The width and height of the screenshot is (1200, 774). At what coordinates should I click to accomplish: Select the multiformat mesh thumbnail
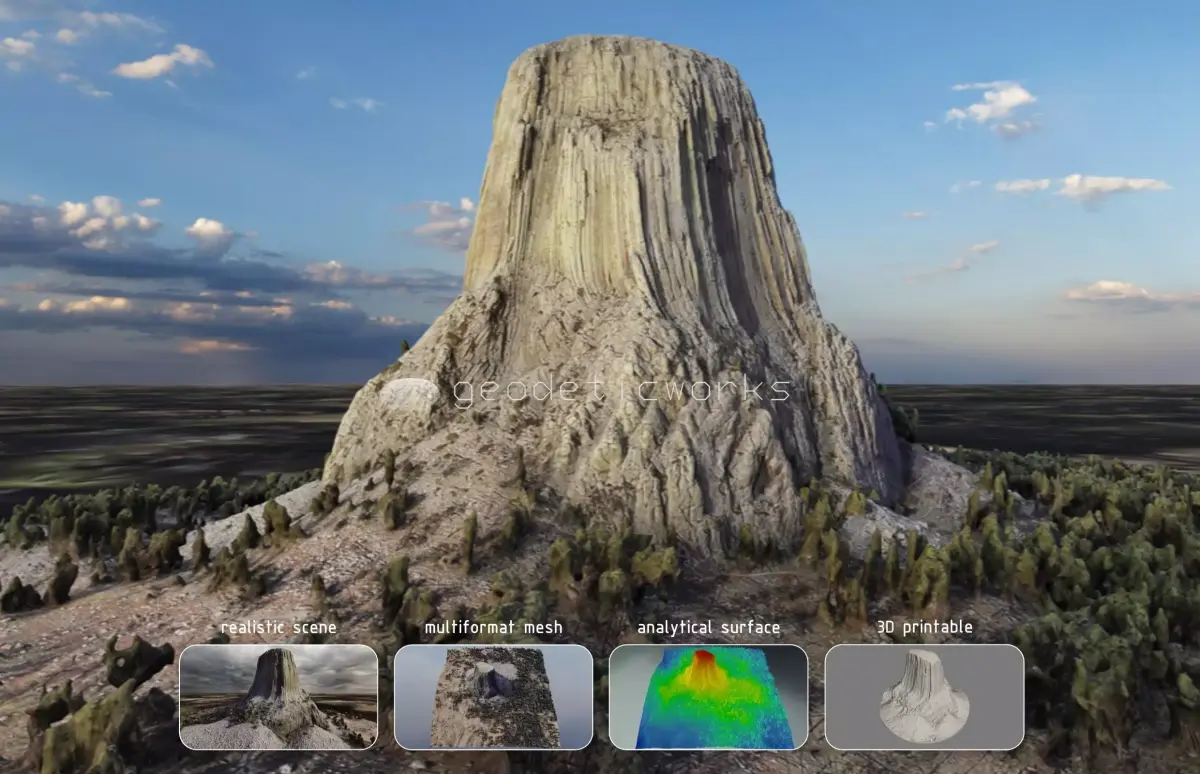[x=493, y=697]
